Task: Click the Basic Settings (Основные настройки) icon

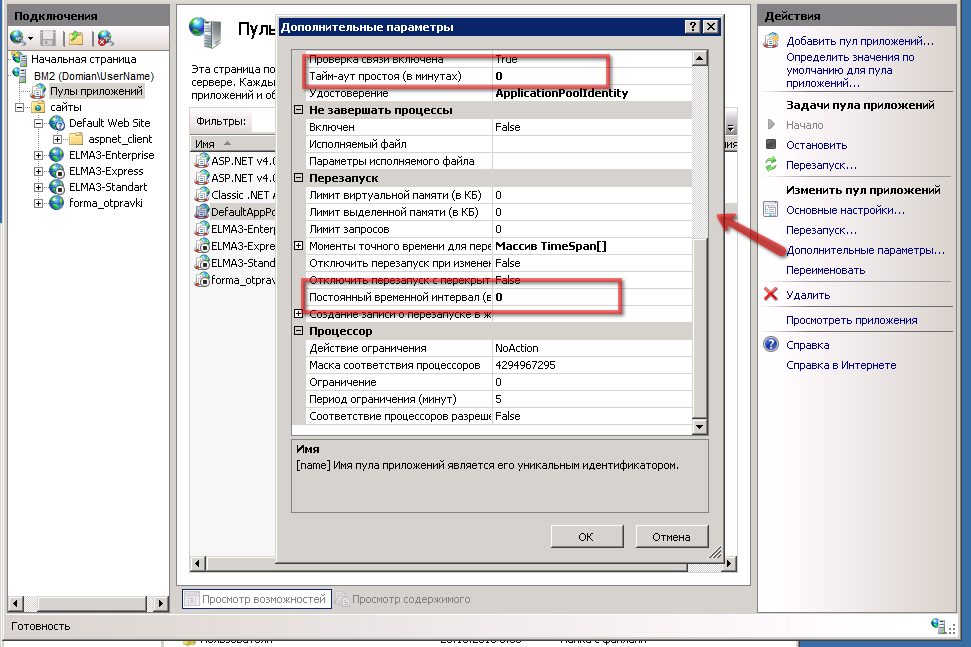Action: 770,210
